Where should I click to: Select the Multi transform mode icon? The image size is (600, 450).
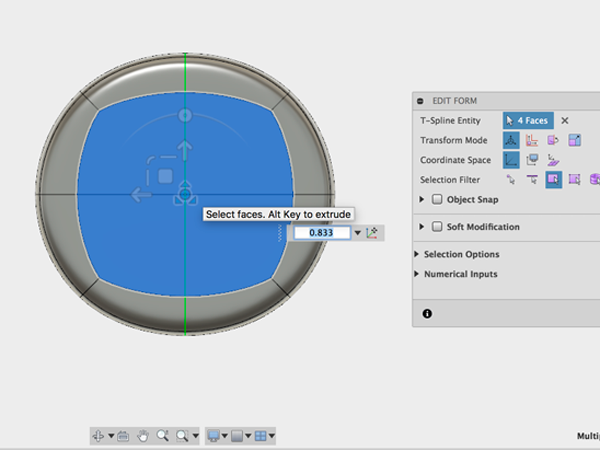[x=511, y=140]
